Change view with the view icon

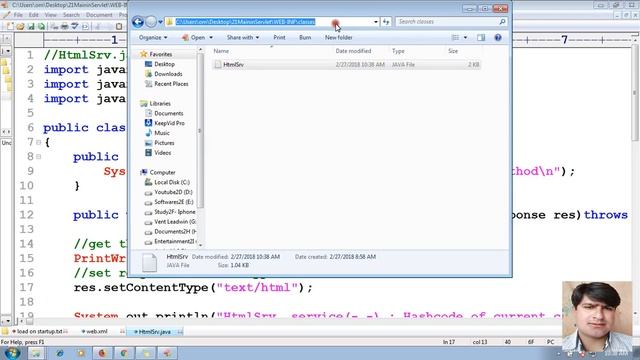coord(456,38)
